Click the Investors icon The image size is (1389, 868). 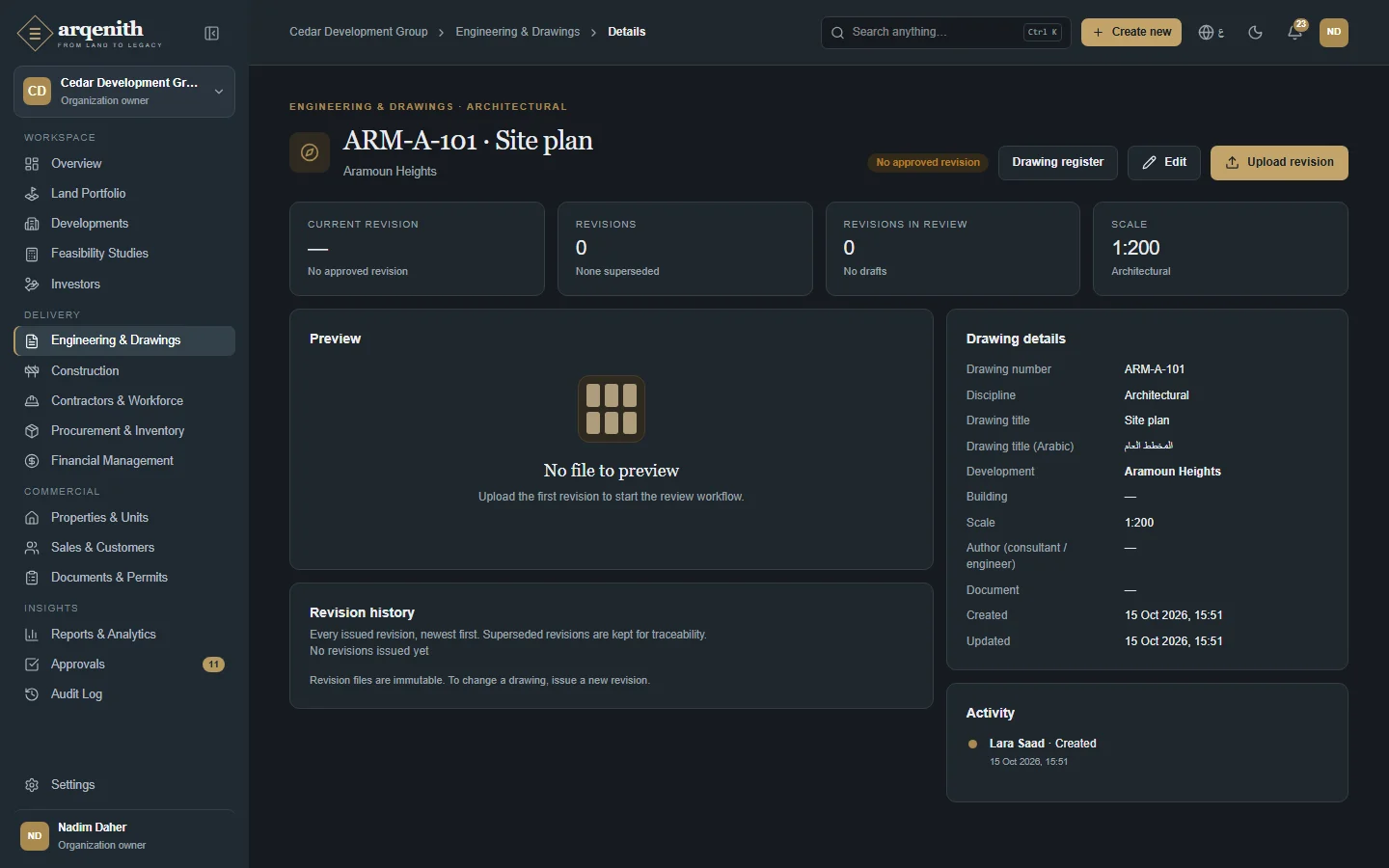(32, 285)
